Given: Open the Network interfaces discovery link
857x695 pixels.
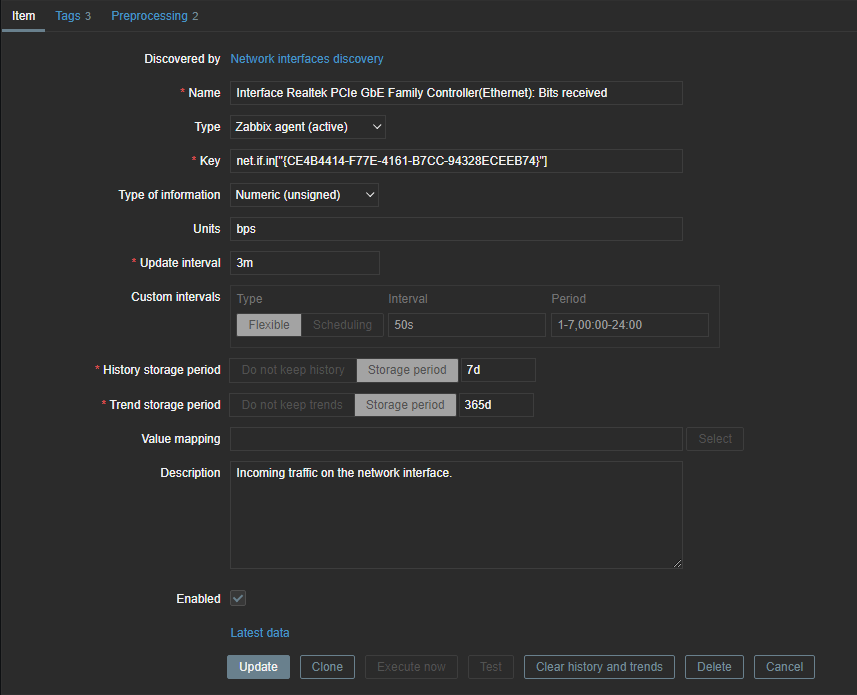Looking at the screenshot, I should pyautogui.click(x=306, y=59).
